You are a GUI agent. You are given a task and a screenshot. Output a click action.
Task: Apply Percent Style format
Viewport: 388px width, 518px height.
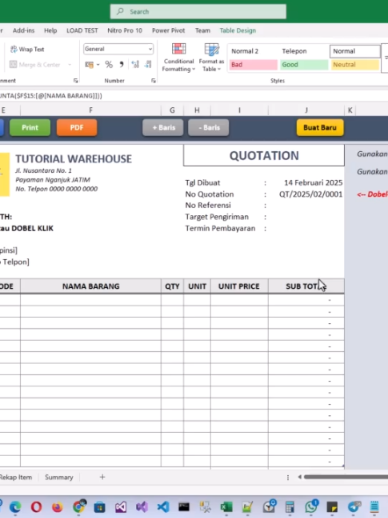point(109,64)
